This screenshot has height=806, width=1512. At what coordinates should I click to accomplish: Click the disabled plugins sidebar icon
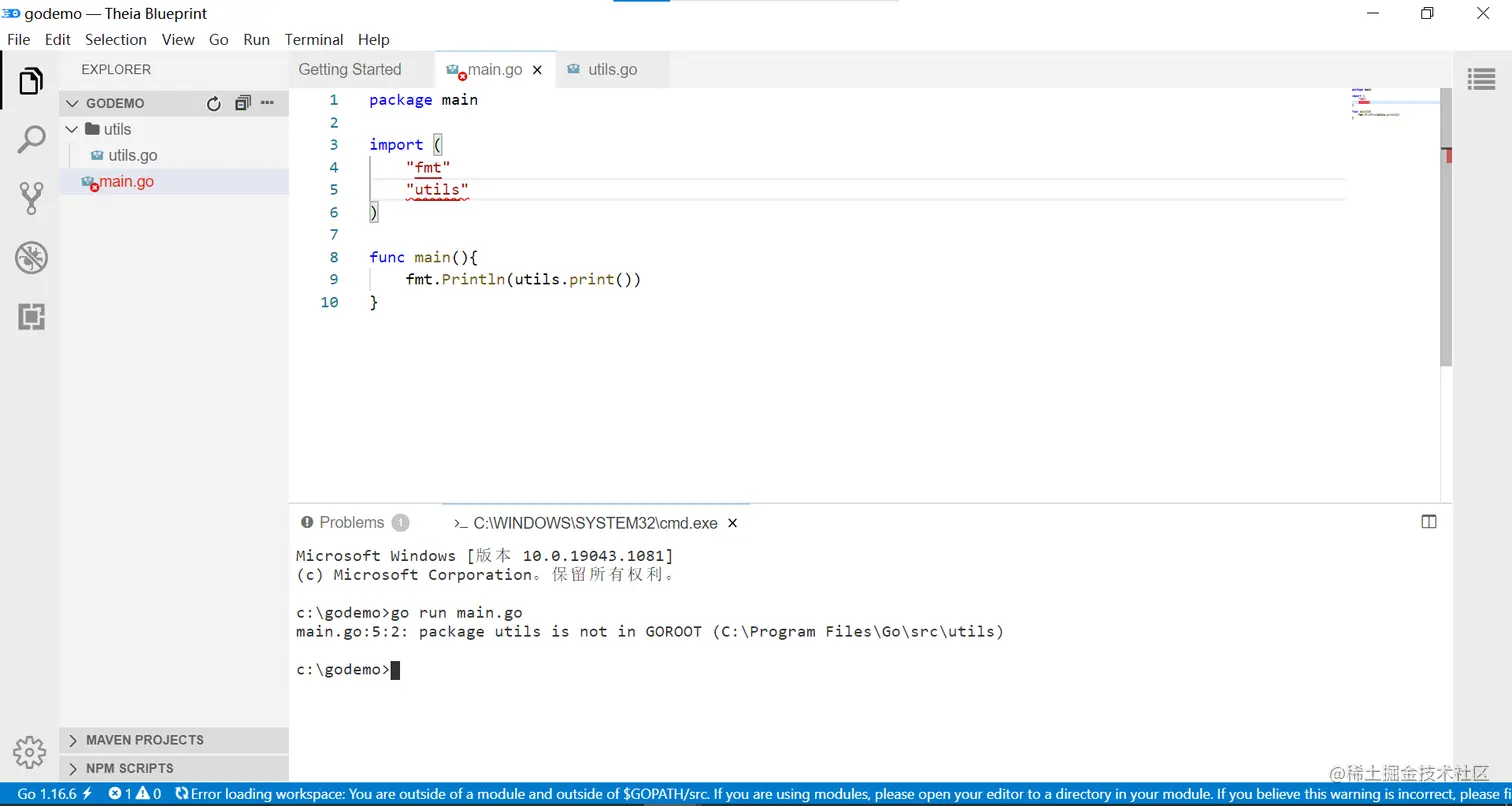[x=30, y=257]
